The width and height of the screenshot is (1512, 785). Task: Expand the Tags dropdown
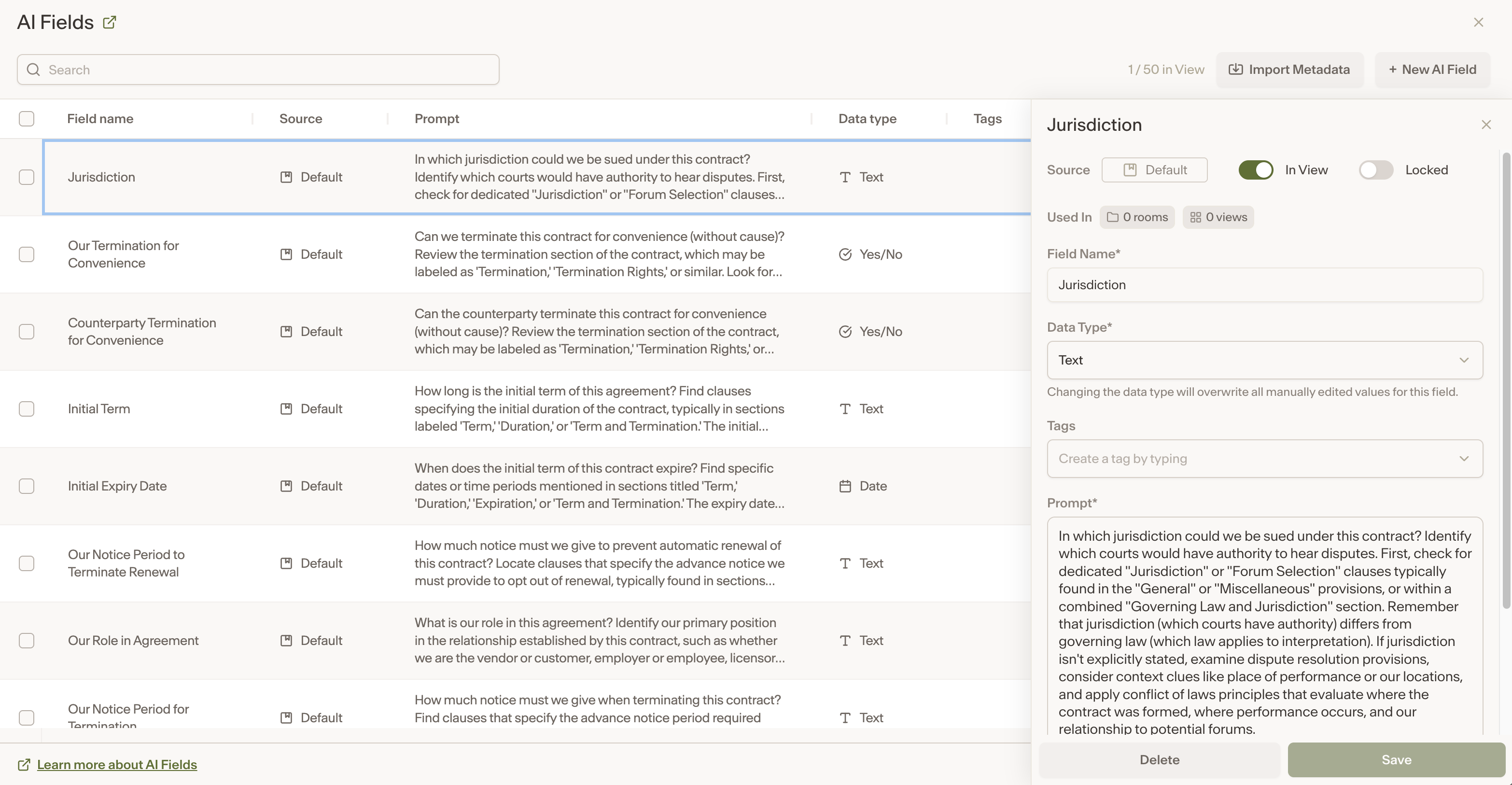click(1265, 459)
